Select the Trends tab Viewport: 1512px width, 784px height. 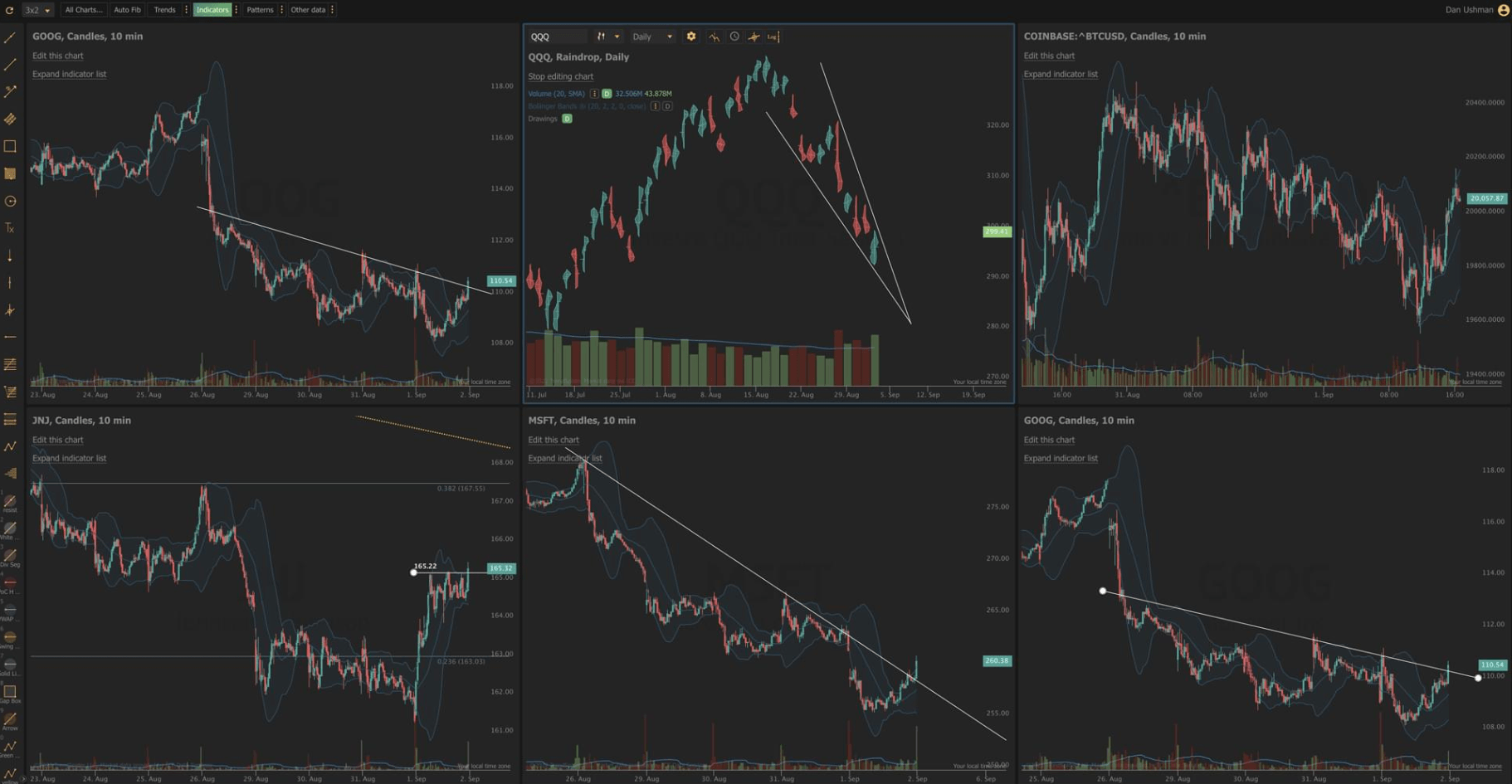coord(164,10)
